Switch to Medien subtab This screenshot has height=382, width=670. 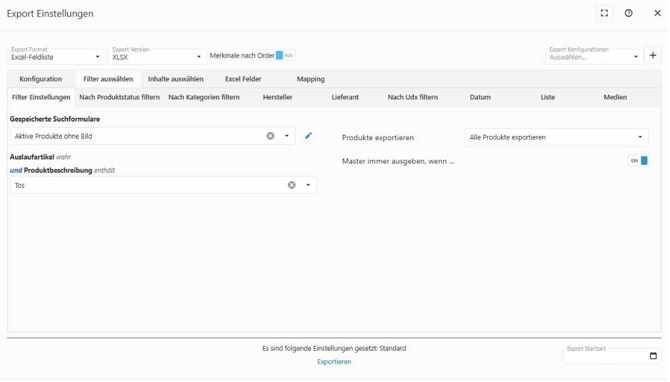(x=616, y=97)
